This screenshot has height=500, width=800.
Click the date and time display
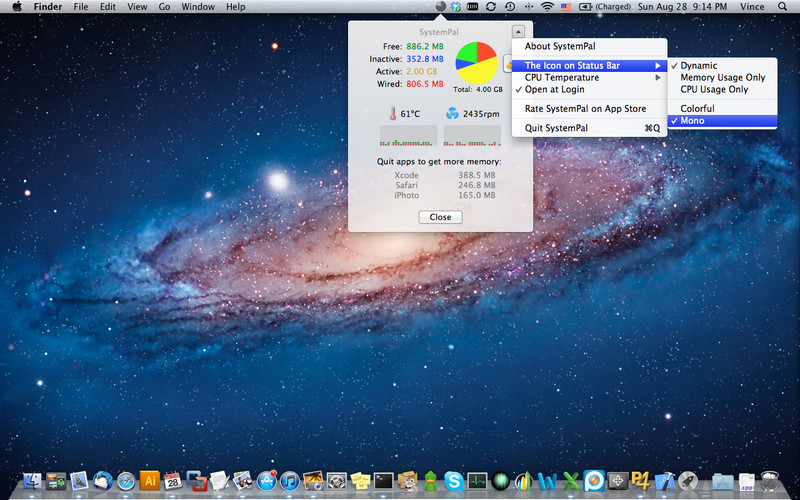click(x=683, y=7)
